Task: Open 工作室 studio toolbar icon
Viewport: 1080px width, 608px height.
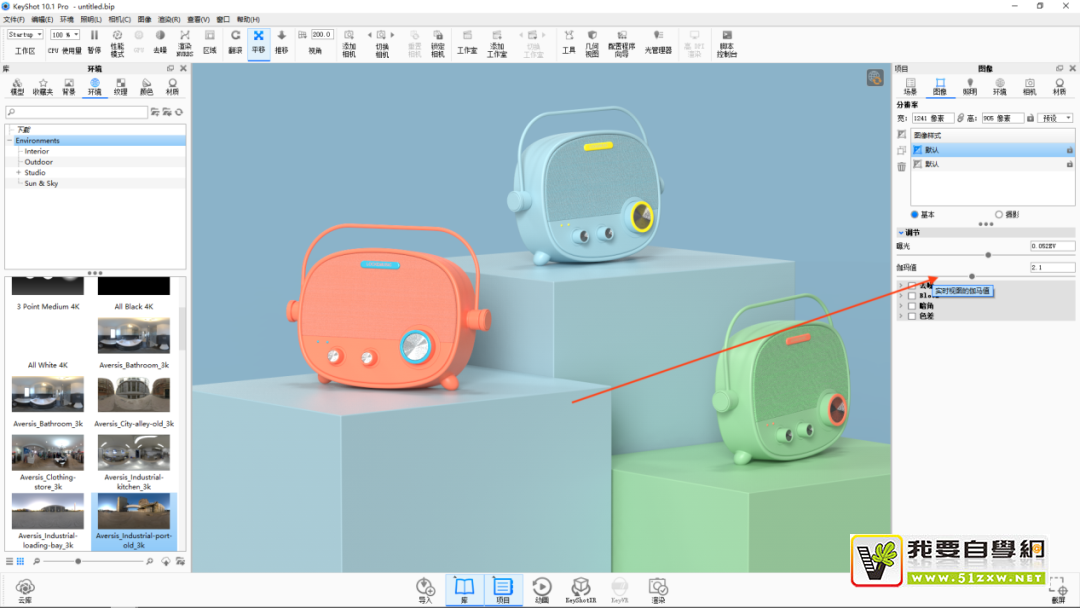Action: pyautogui.click(x=467, y=42)
